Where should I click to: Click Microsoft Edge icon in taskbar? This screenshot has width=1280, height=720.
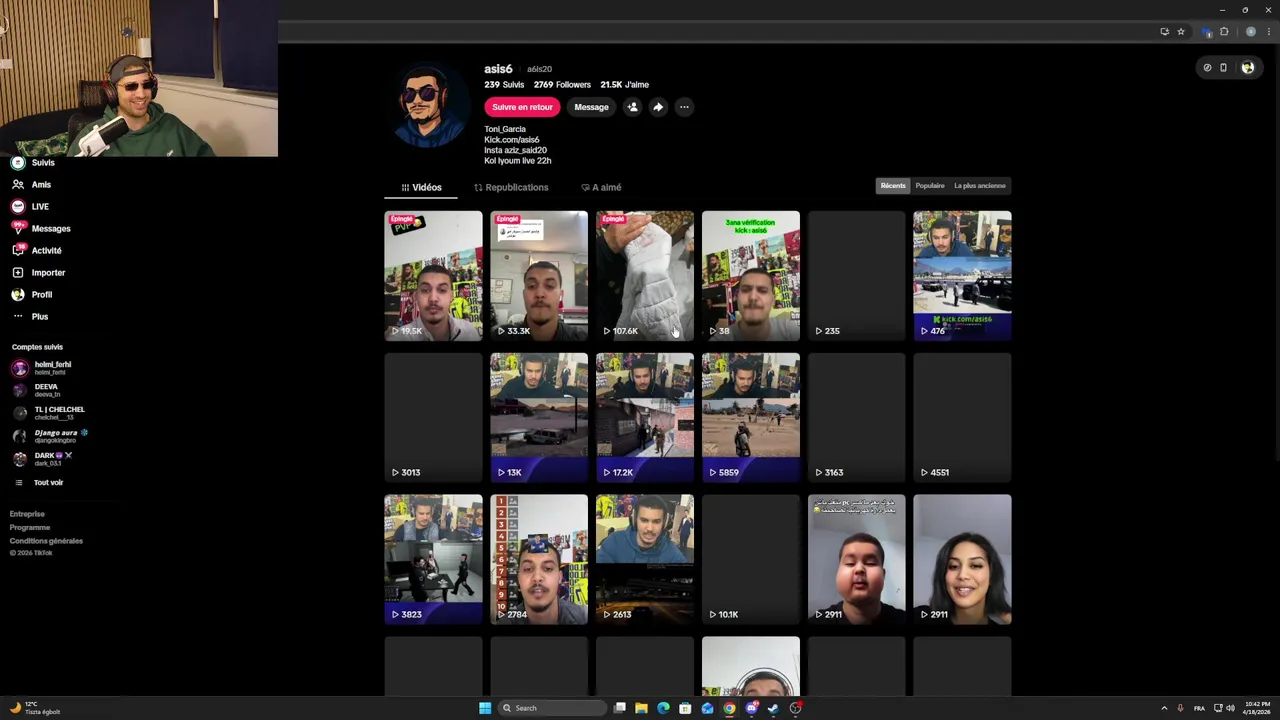663,708
